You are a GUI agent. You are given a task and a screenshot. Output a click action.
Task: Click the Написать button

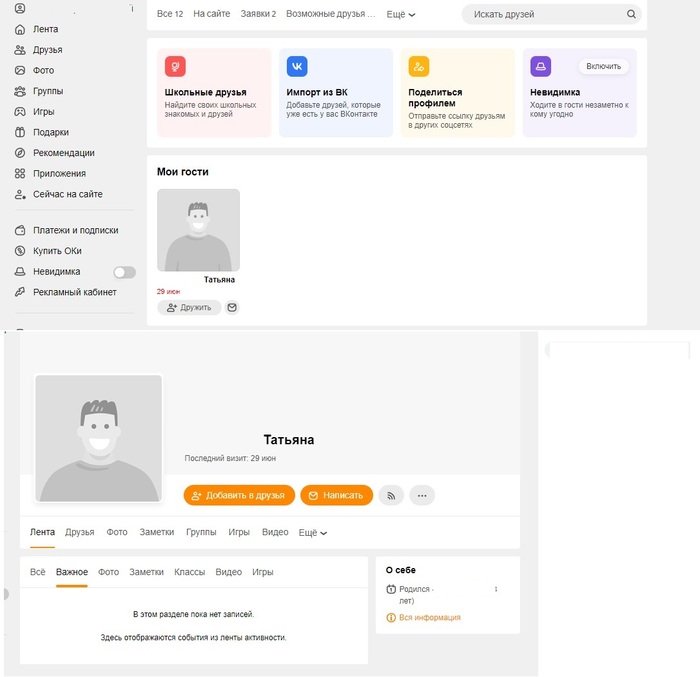tap(337, 496)
